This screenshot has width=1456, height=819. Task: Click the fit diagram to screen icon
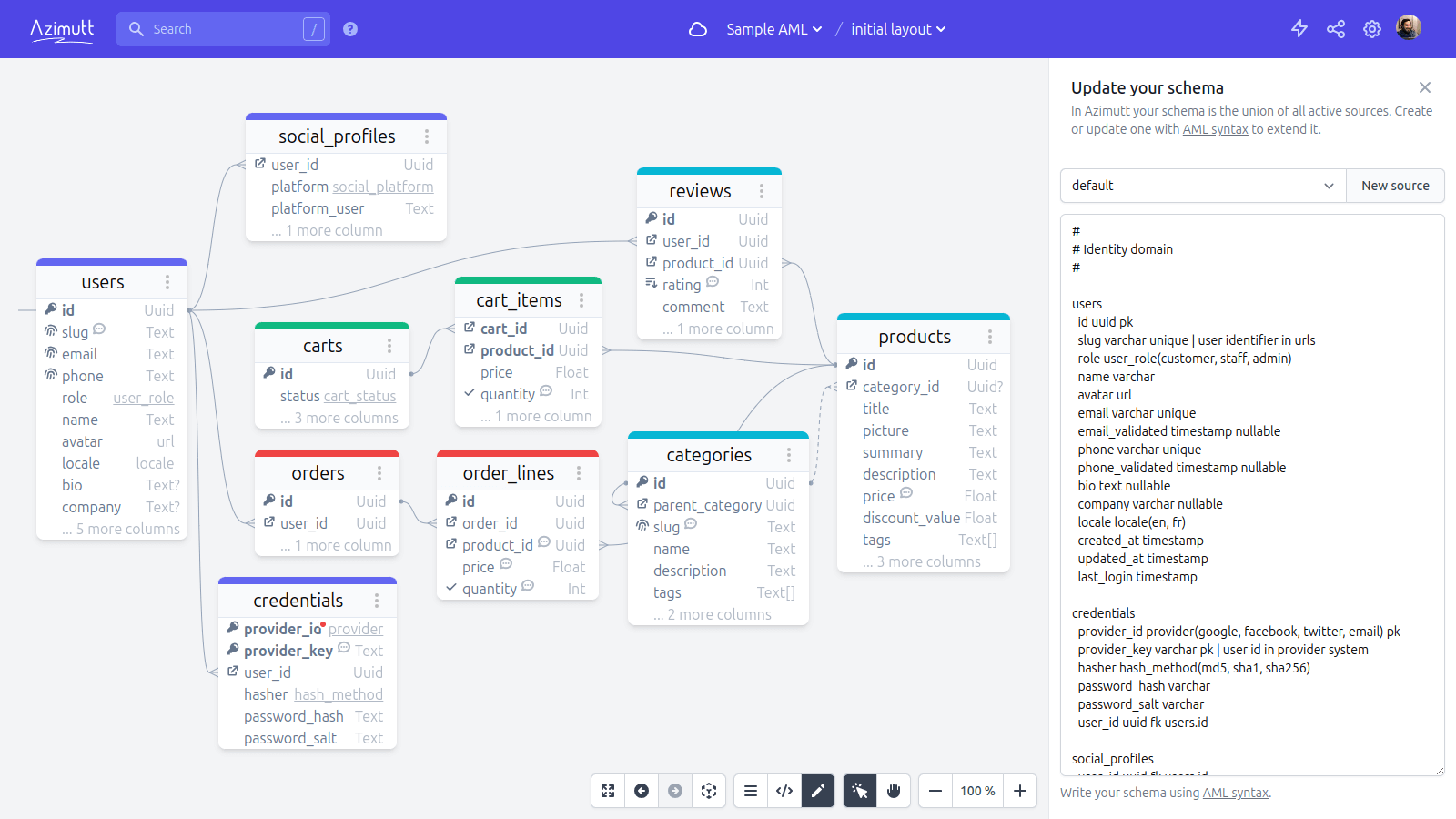pos(608,791)
